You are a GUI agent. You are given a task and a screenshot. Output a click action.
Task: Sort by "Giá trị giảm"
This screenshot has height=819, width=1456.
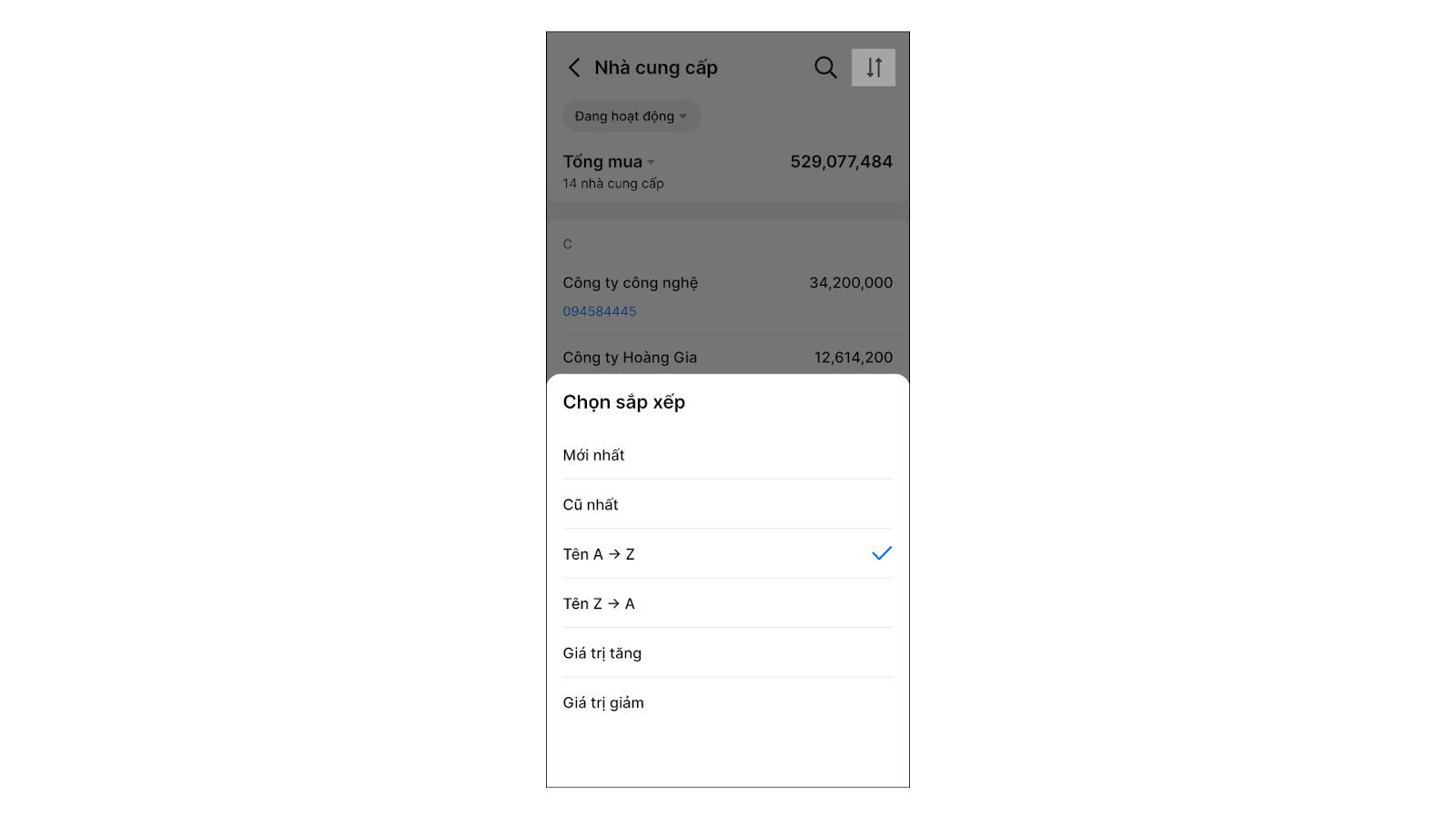[603, 703]
